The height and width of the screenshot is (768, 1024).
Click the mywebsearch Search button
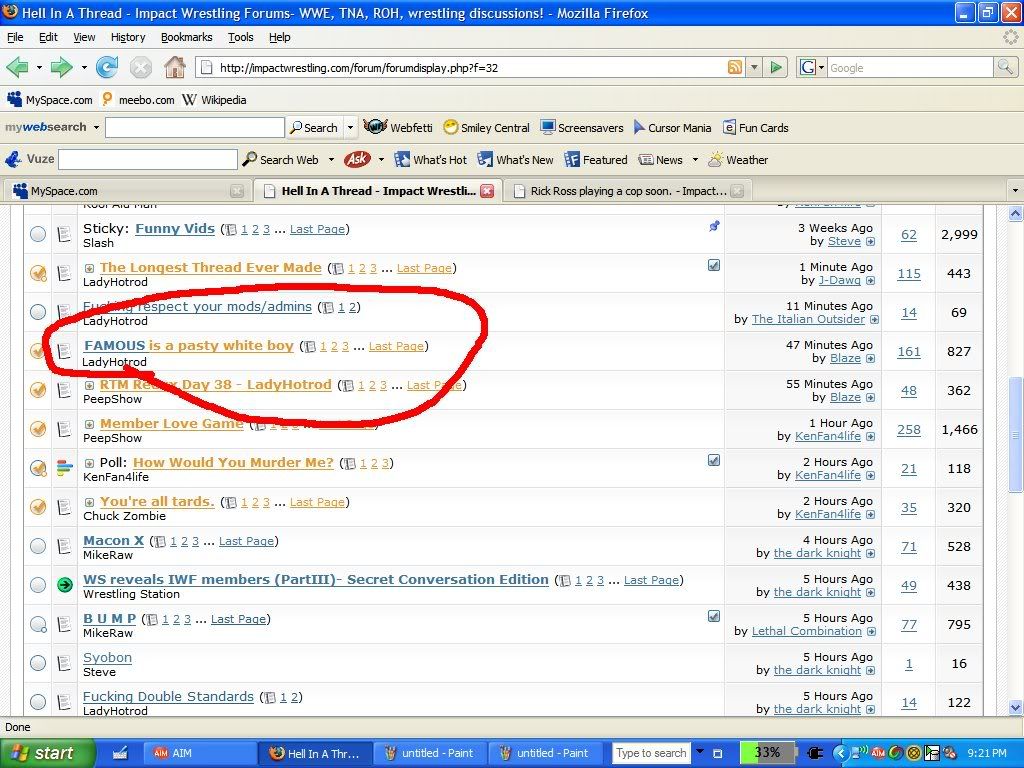click(x=314, y=127)
